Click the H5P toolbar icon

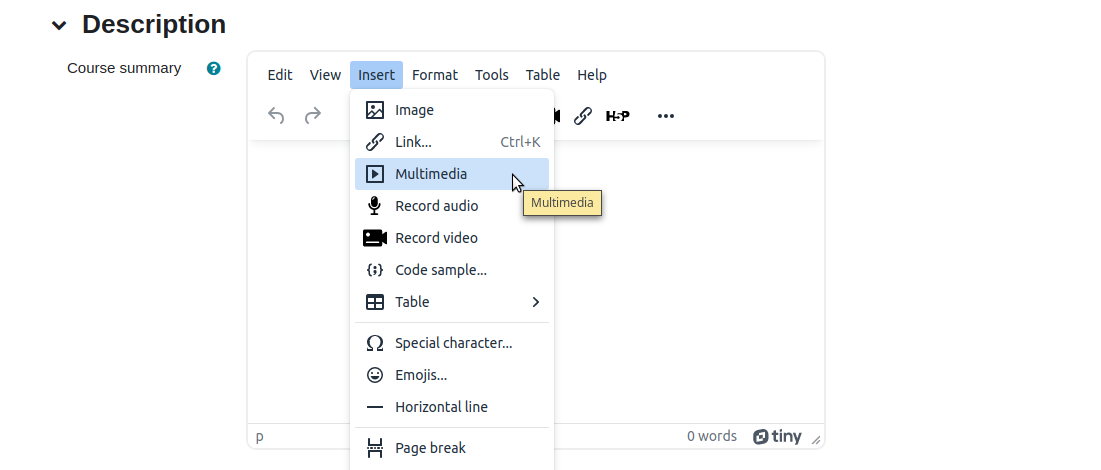coord(618,116)
